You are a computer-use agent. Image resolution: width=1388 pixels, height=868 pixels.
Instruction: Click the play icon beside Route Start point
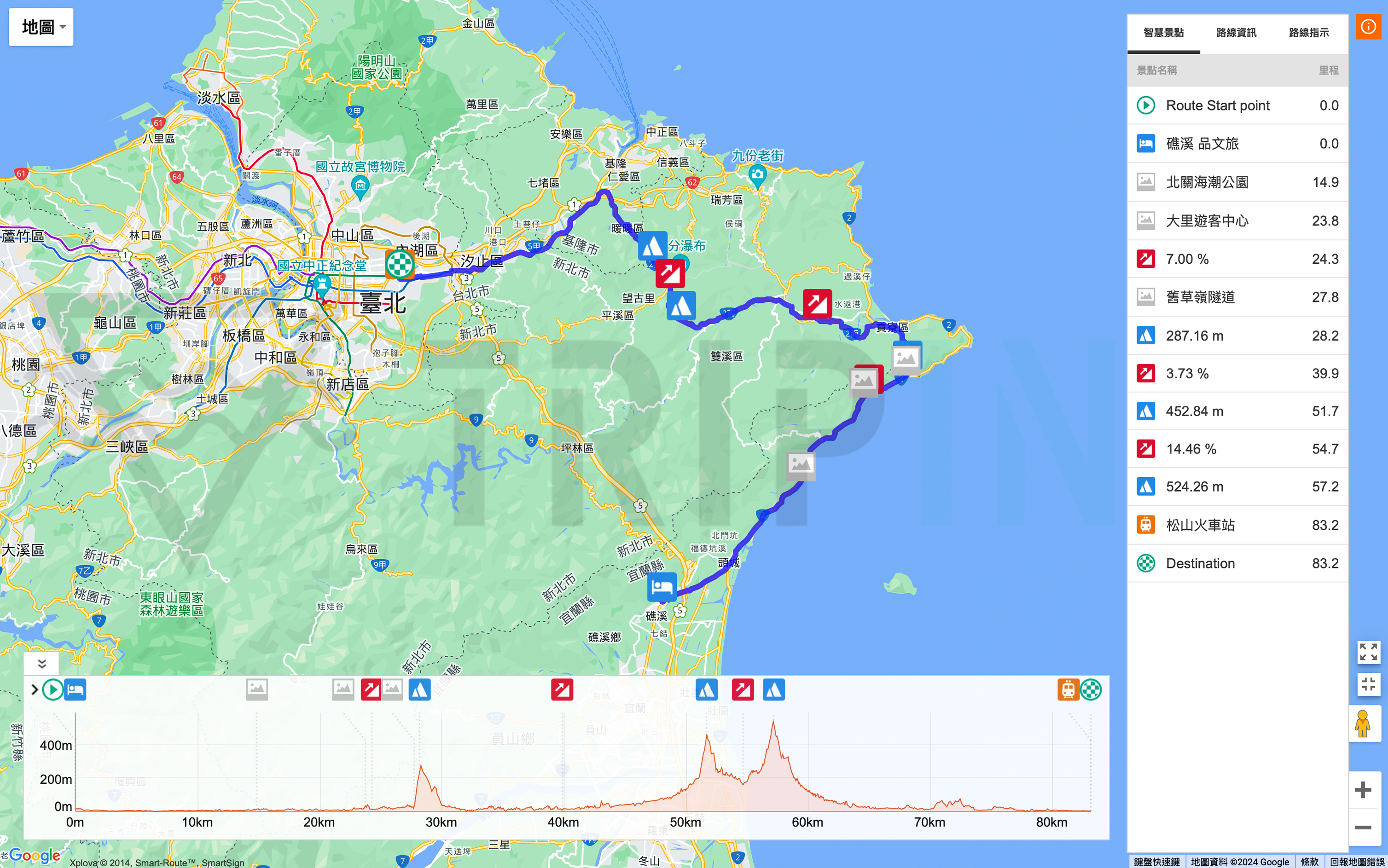tap(1146, 106)
